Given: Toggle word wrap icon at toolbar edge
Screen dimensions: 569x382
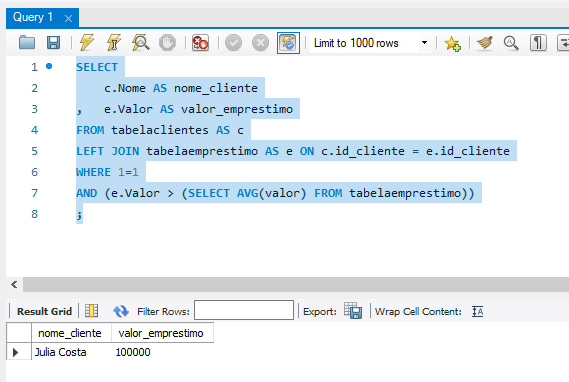Looking at the screenshot, I should click(563, 43).
